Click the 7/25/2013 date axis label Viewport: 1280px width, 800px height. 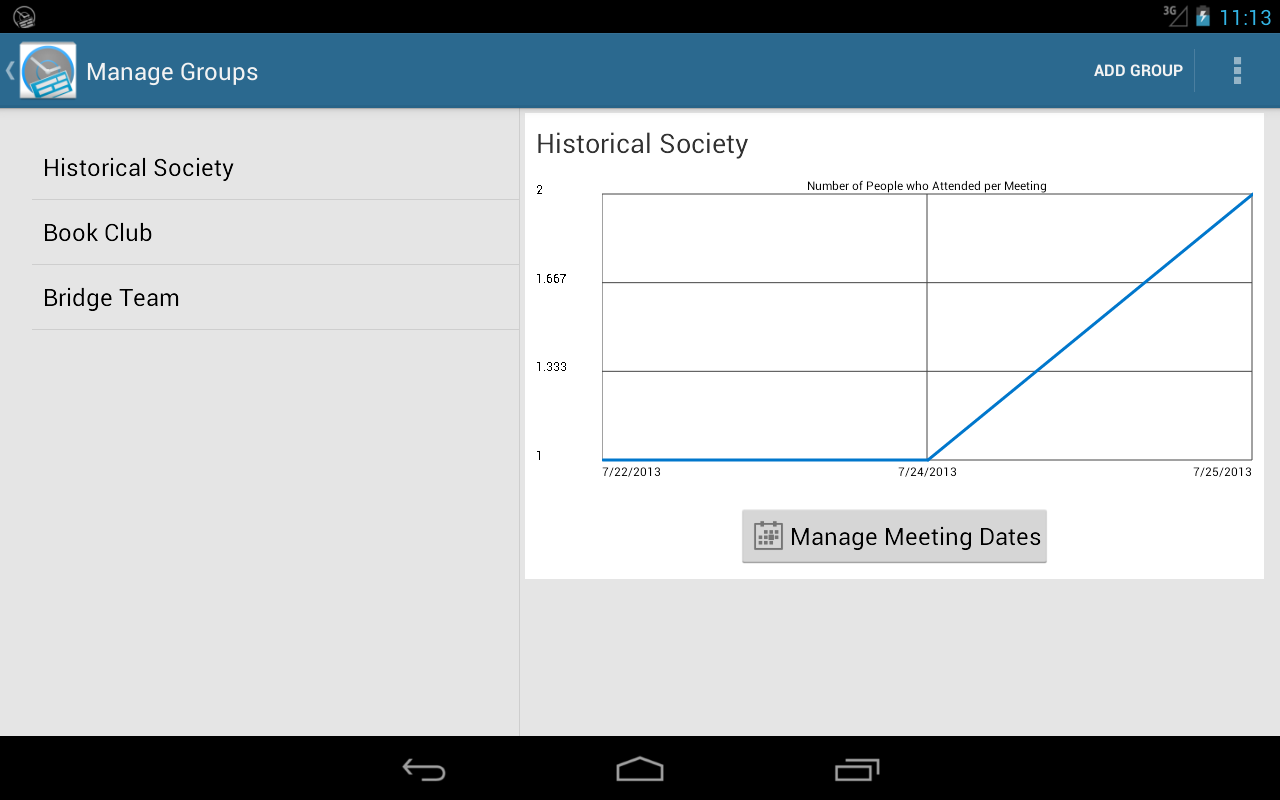1222,472
